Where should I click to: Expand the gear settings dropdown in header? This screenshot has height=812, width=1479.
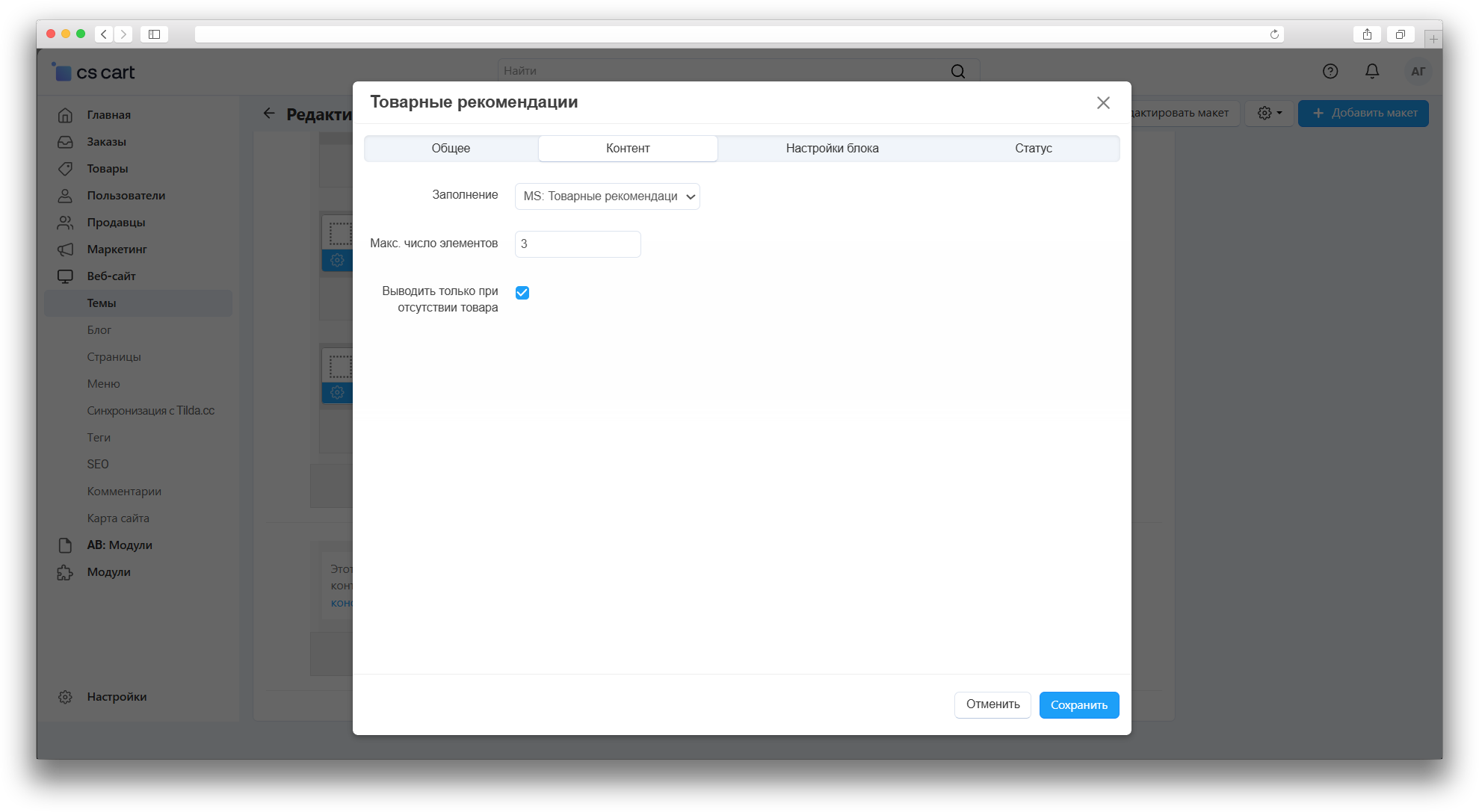pos(1269,113)
